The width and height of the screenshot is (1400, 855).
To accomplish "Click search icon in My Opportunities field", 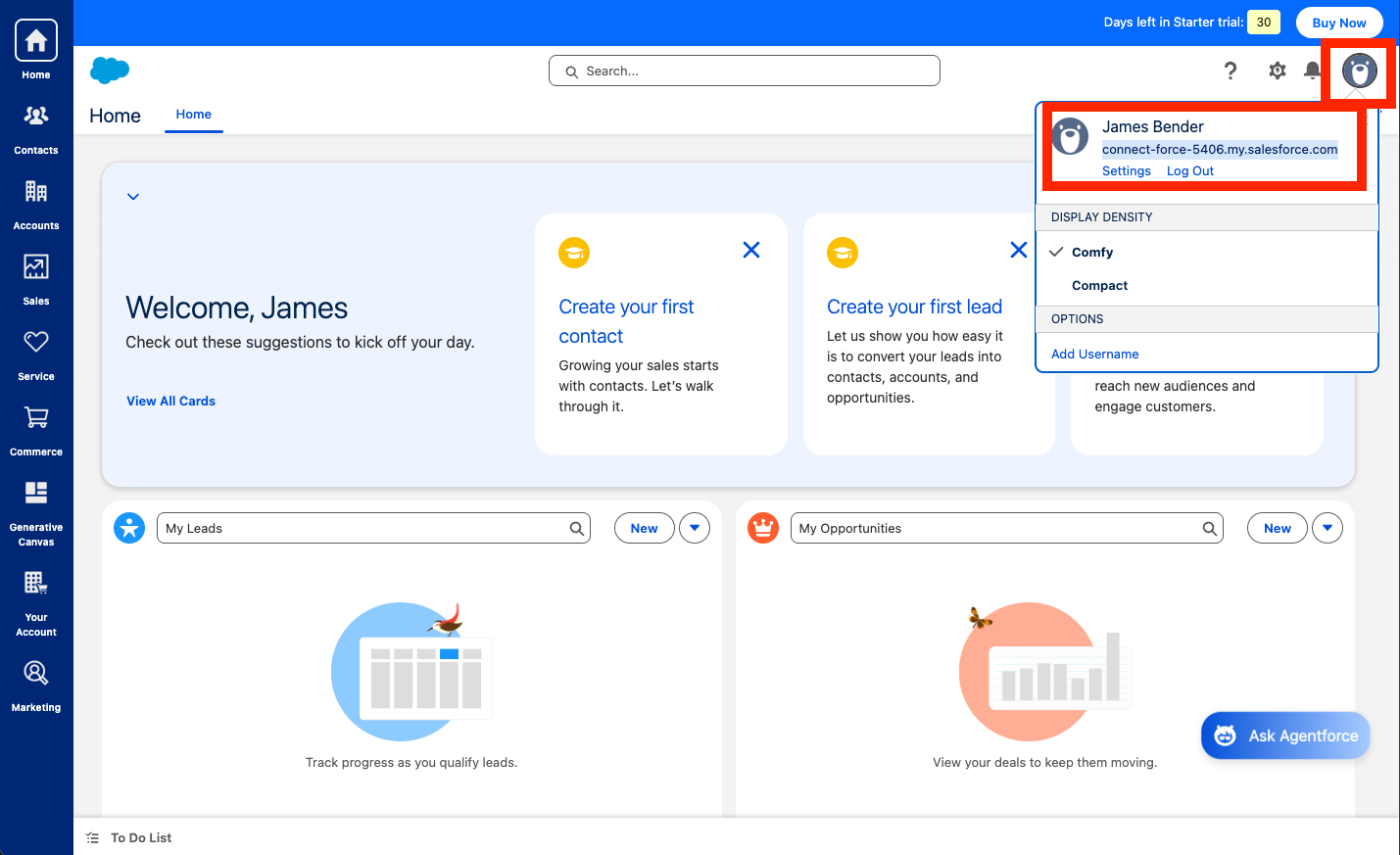I will coord(1210,529).
